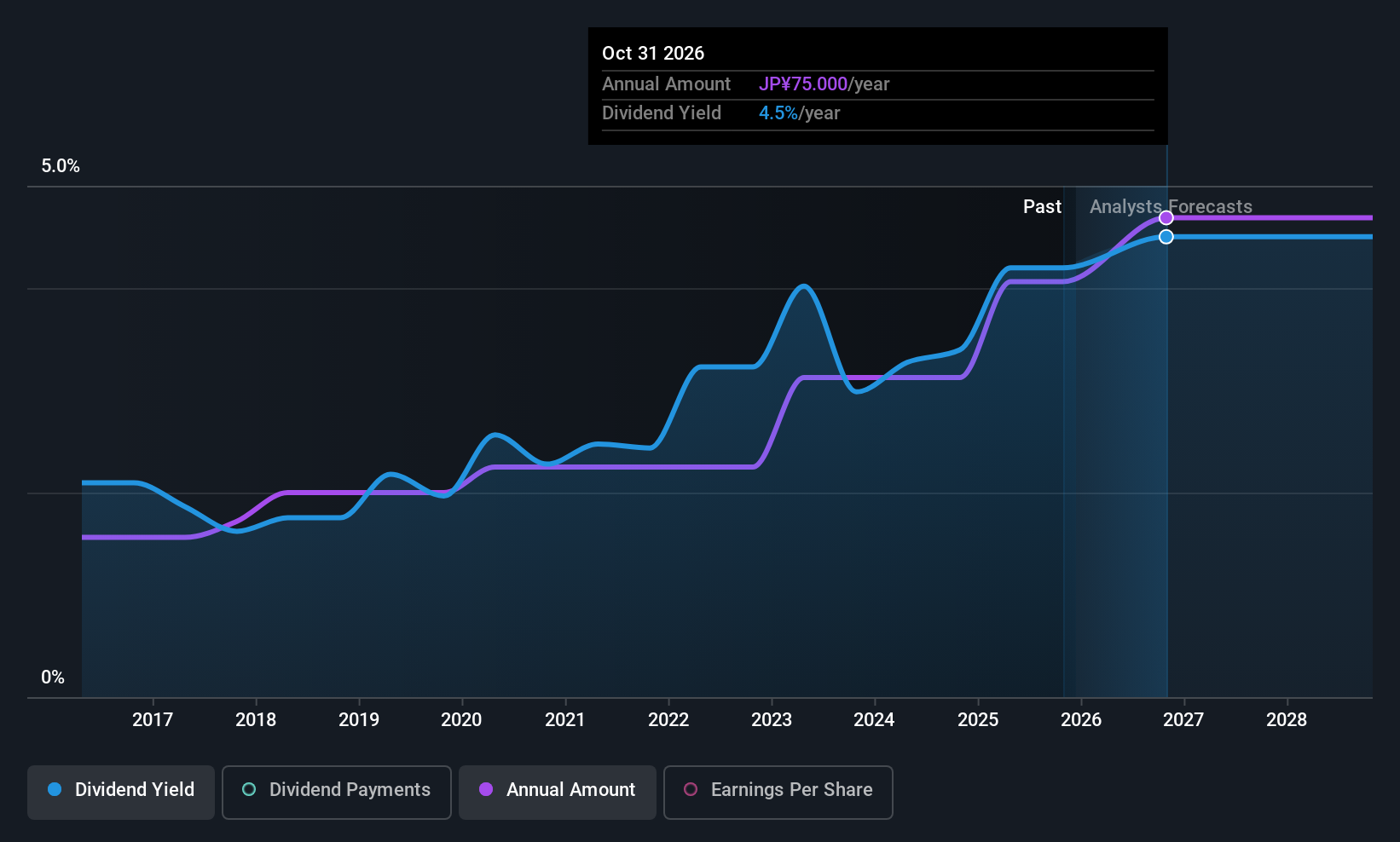This screenshot has height=842, width=1400.
Task: Click the Dividend Payments legend to reveal its data
Action: click(x=336, y=790)
